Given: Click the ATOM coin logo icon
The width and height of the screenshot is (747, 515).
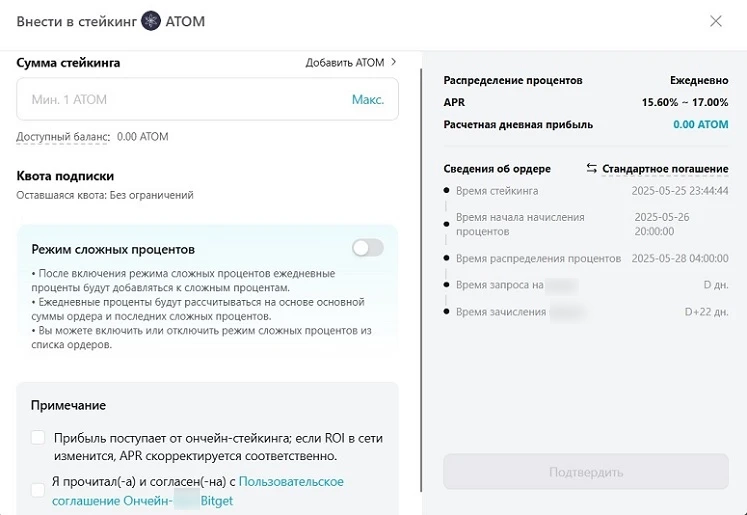Looking at the screenshot, I should click(x=151, y=21).
